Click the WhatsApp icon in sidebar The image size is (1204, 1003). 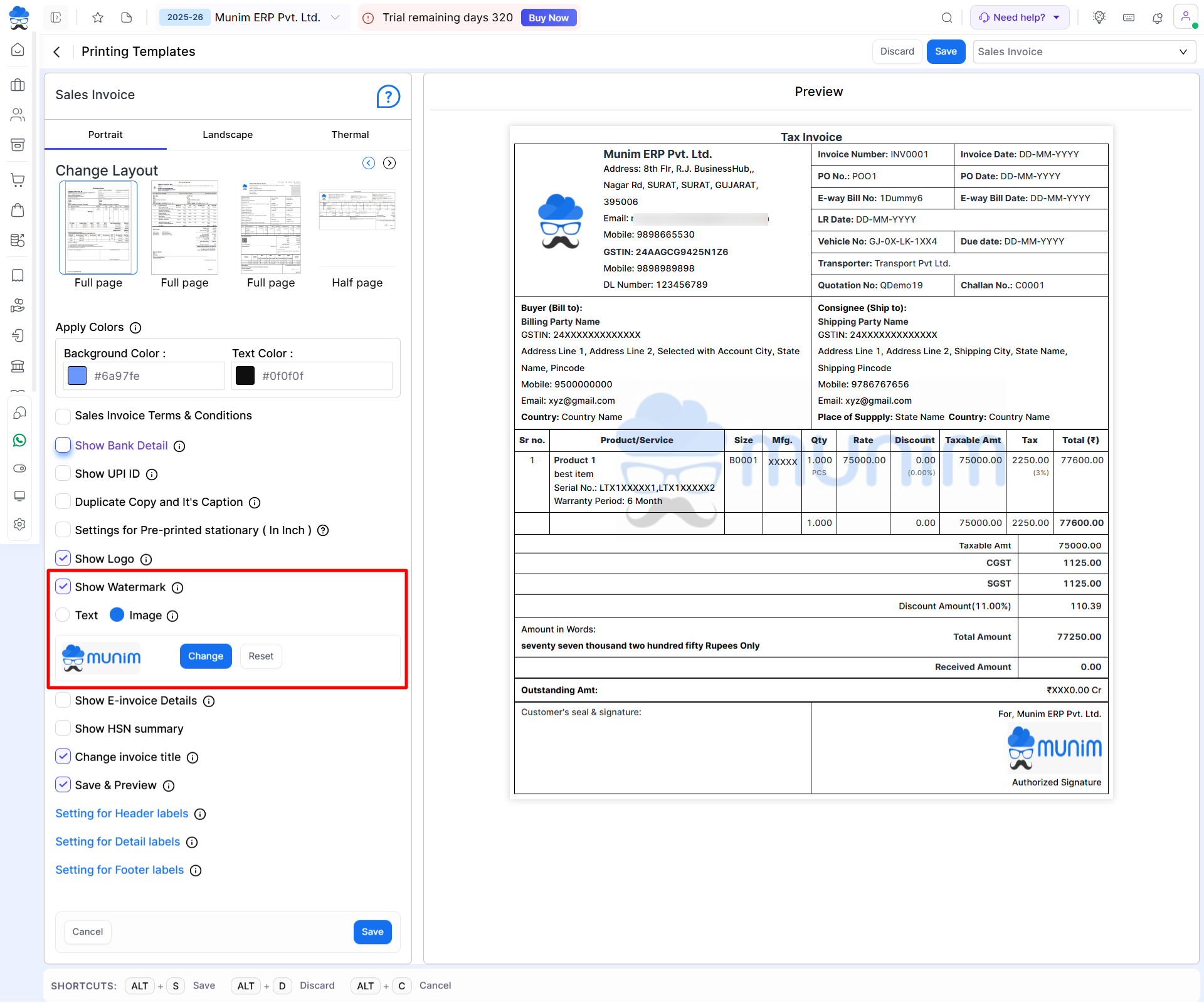19,441
